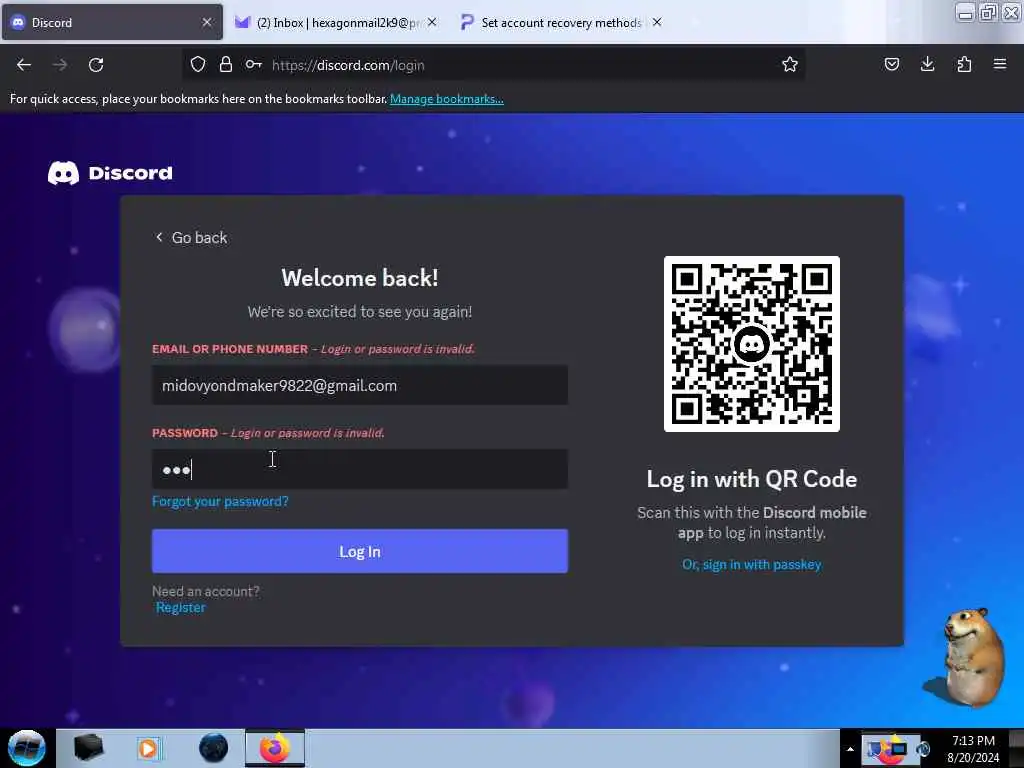Open the dark globe taskbar icon
Screen dimensions: 1024x768
point(214,748)
